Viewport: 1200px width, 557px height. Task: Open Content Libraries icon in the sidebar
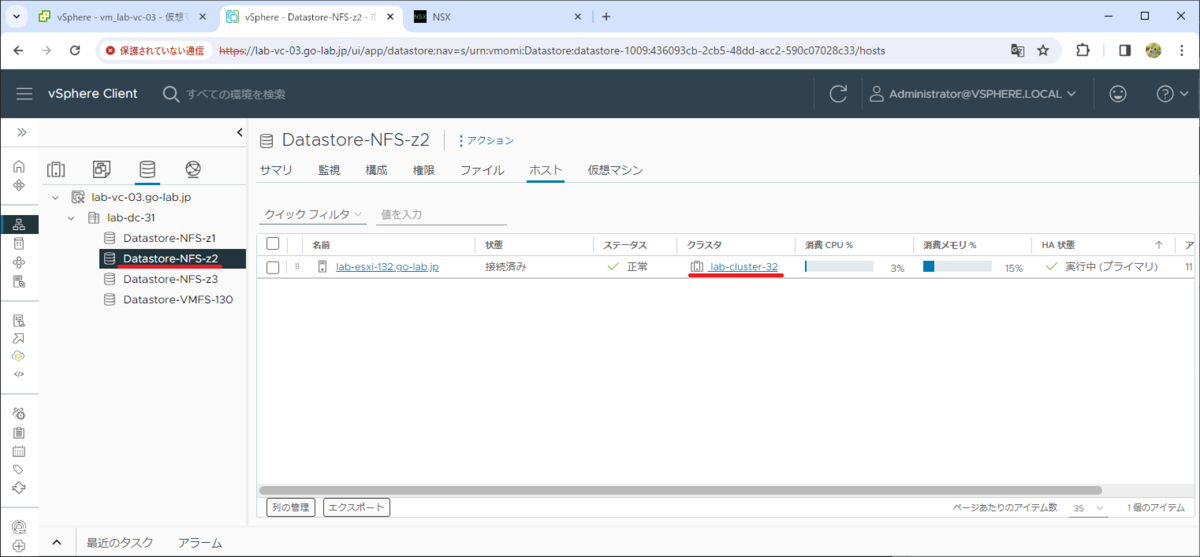pos(19,243)
